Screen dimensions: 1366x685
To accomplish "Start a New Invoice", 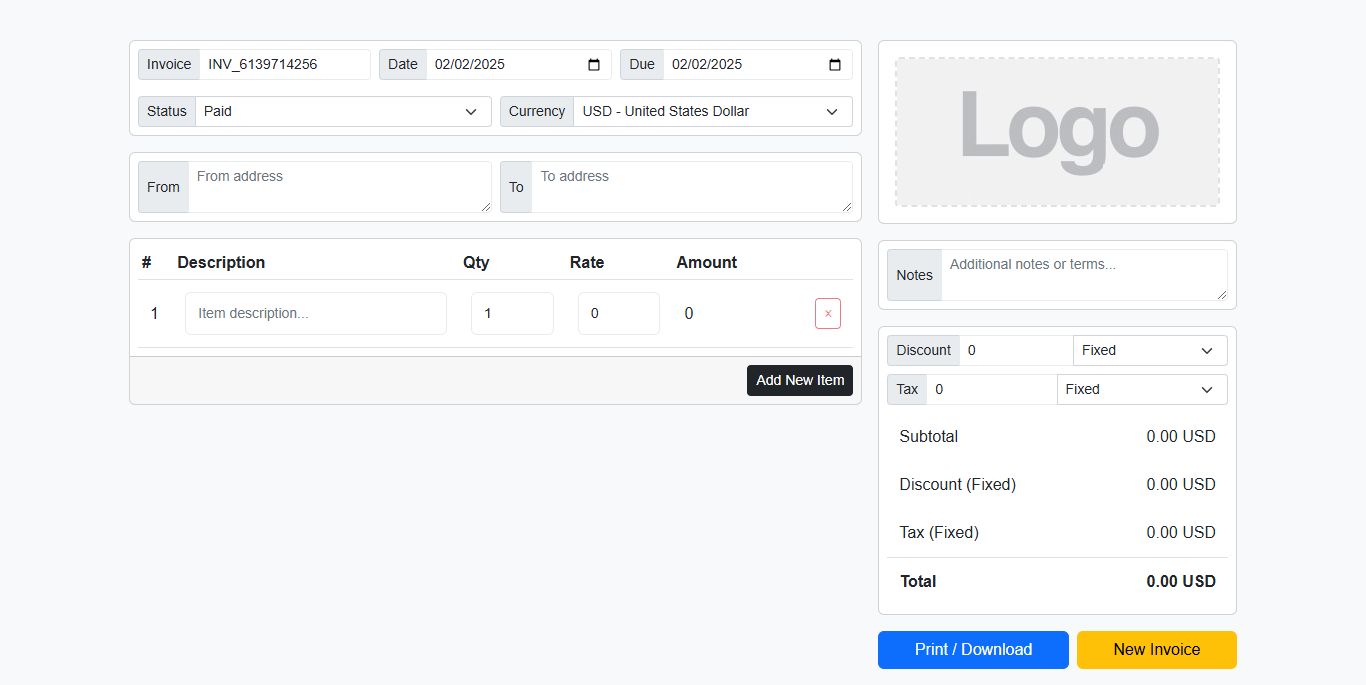I will 1156,649.
